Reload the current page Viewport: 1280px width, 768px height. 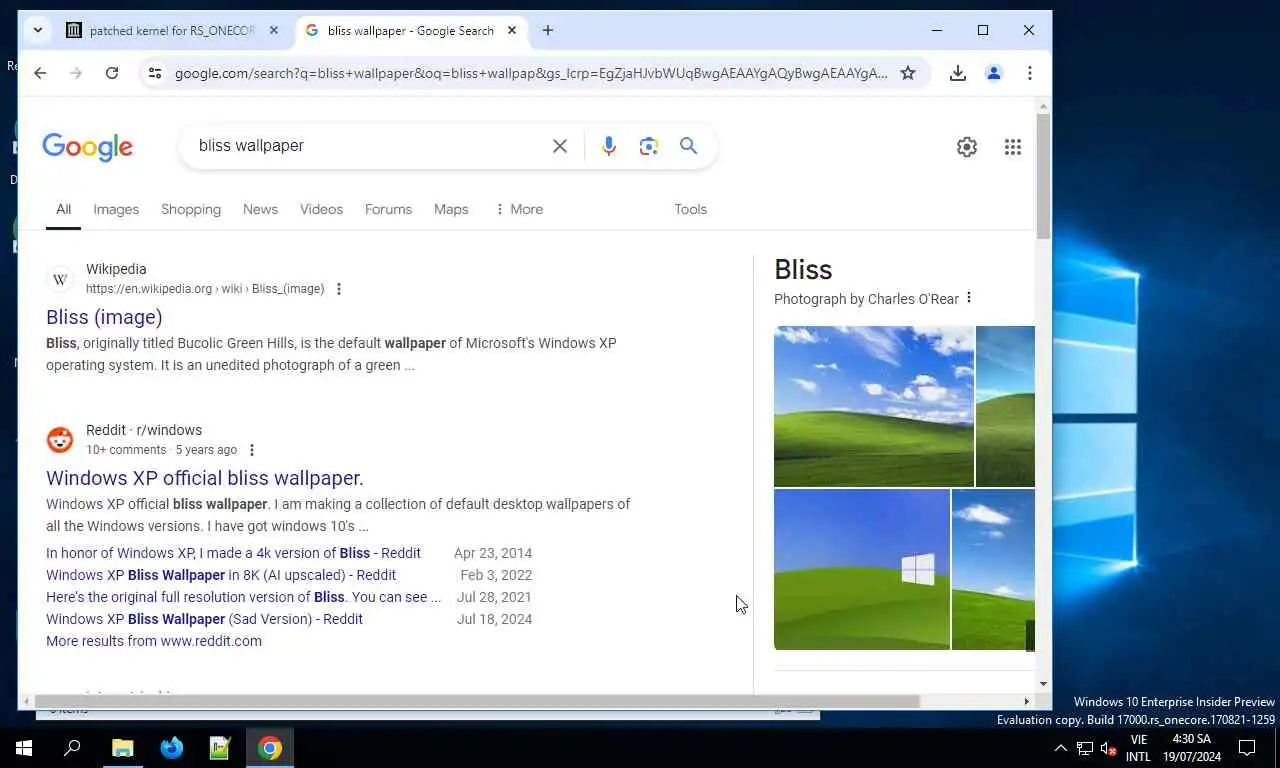(112, 73)
